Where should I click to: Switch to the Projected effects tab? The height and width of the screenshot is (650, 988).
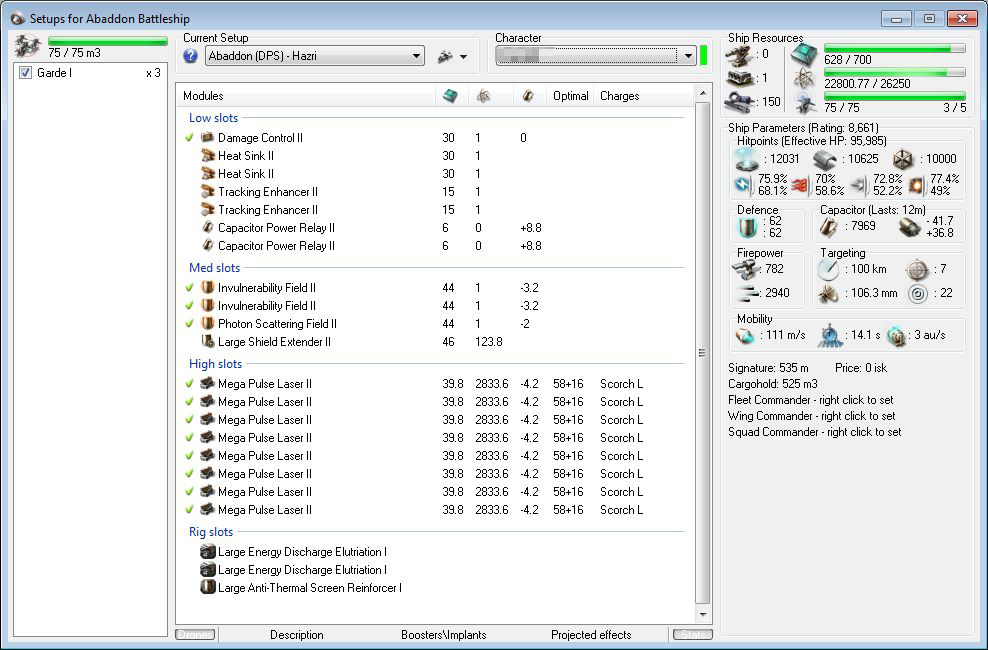(591, 635)
